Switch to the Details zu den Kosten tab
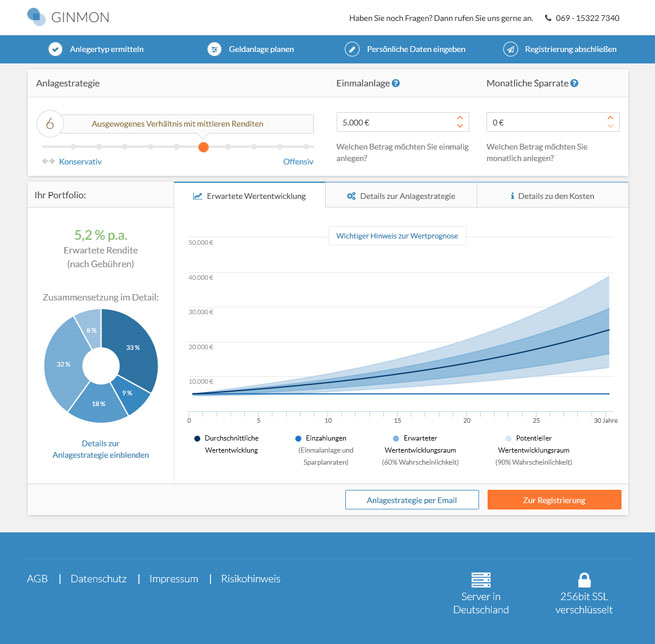655x644 pixels. 552,195
